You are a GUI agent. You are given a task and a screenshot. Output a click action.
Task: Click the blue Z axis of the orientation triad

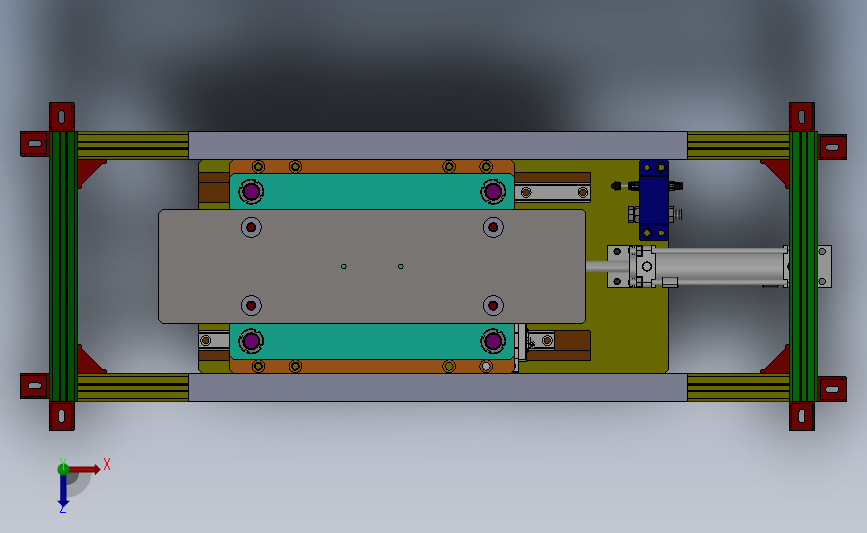tap(63, 489)
